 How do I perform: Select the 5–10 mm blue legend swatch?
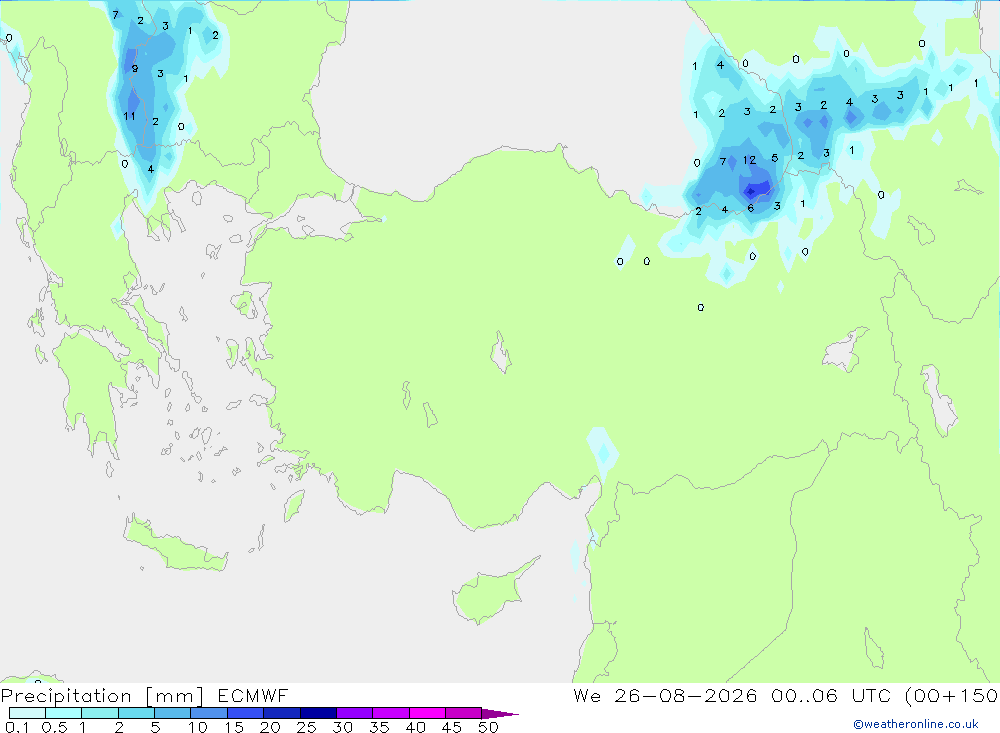tap(173, 713)
